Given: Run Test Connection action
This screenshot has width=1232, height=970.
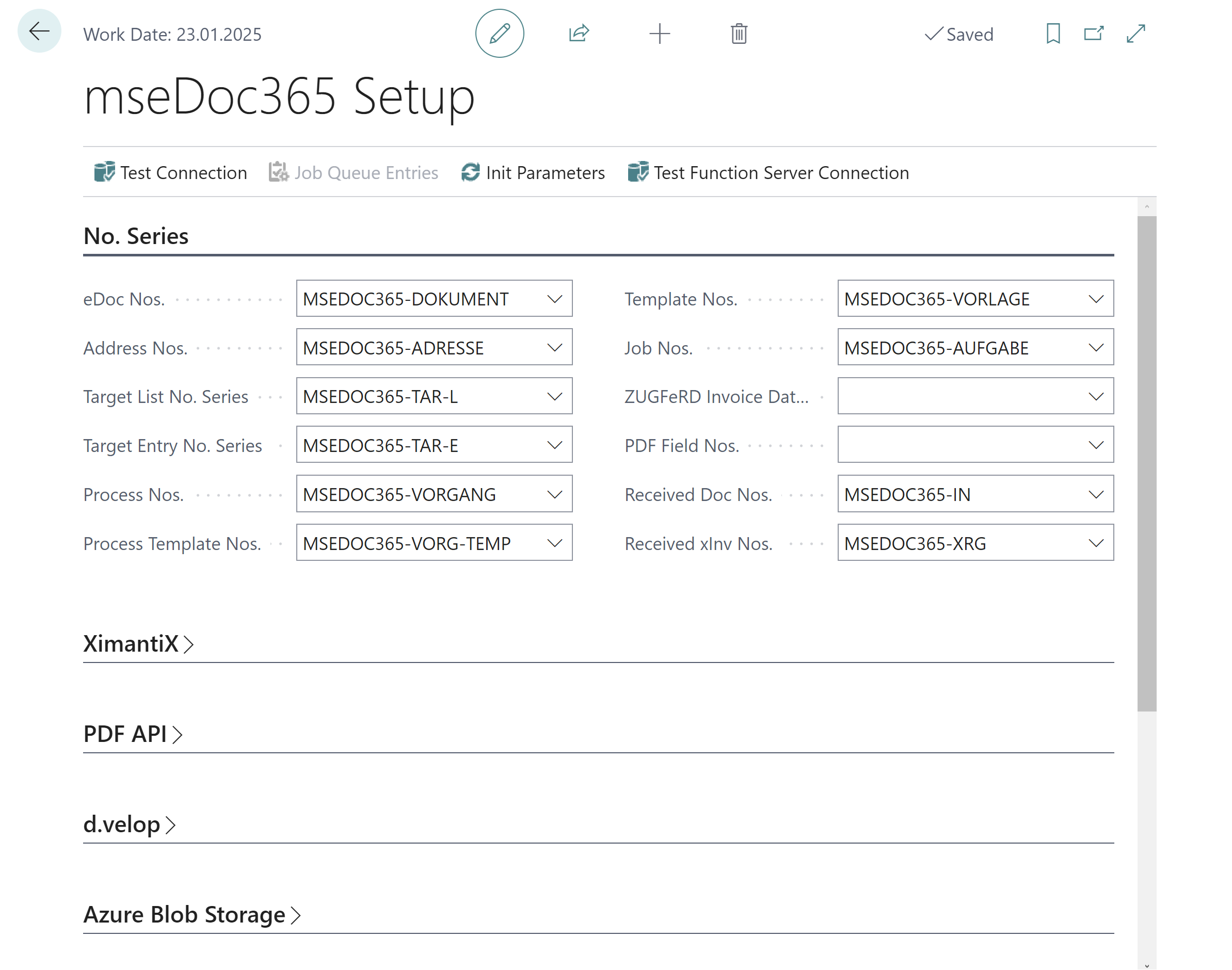Looking at the screenshot, I should coord(170,172).
